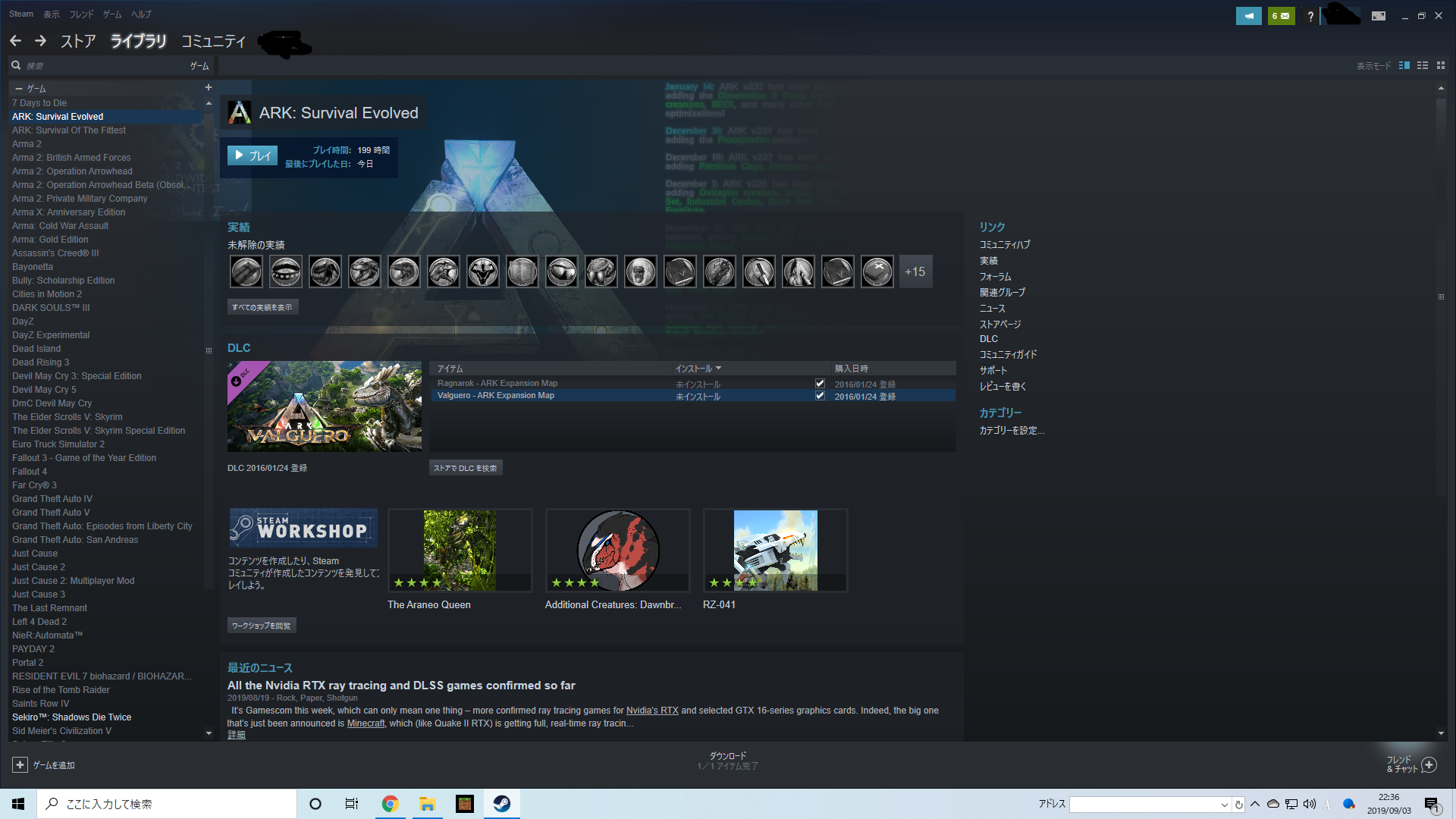The height and width of the screenshot is (819, 1456).
Task: Launch Chrome from the taskbar
Action: point(390,804)
